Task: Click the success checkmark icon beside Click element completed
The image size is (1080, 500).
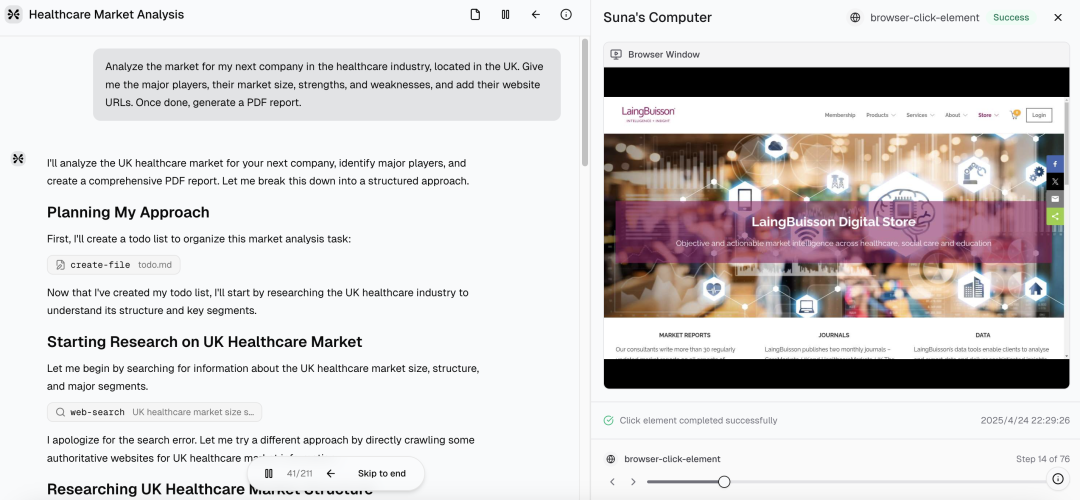Action: [x=608, y=420]
